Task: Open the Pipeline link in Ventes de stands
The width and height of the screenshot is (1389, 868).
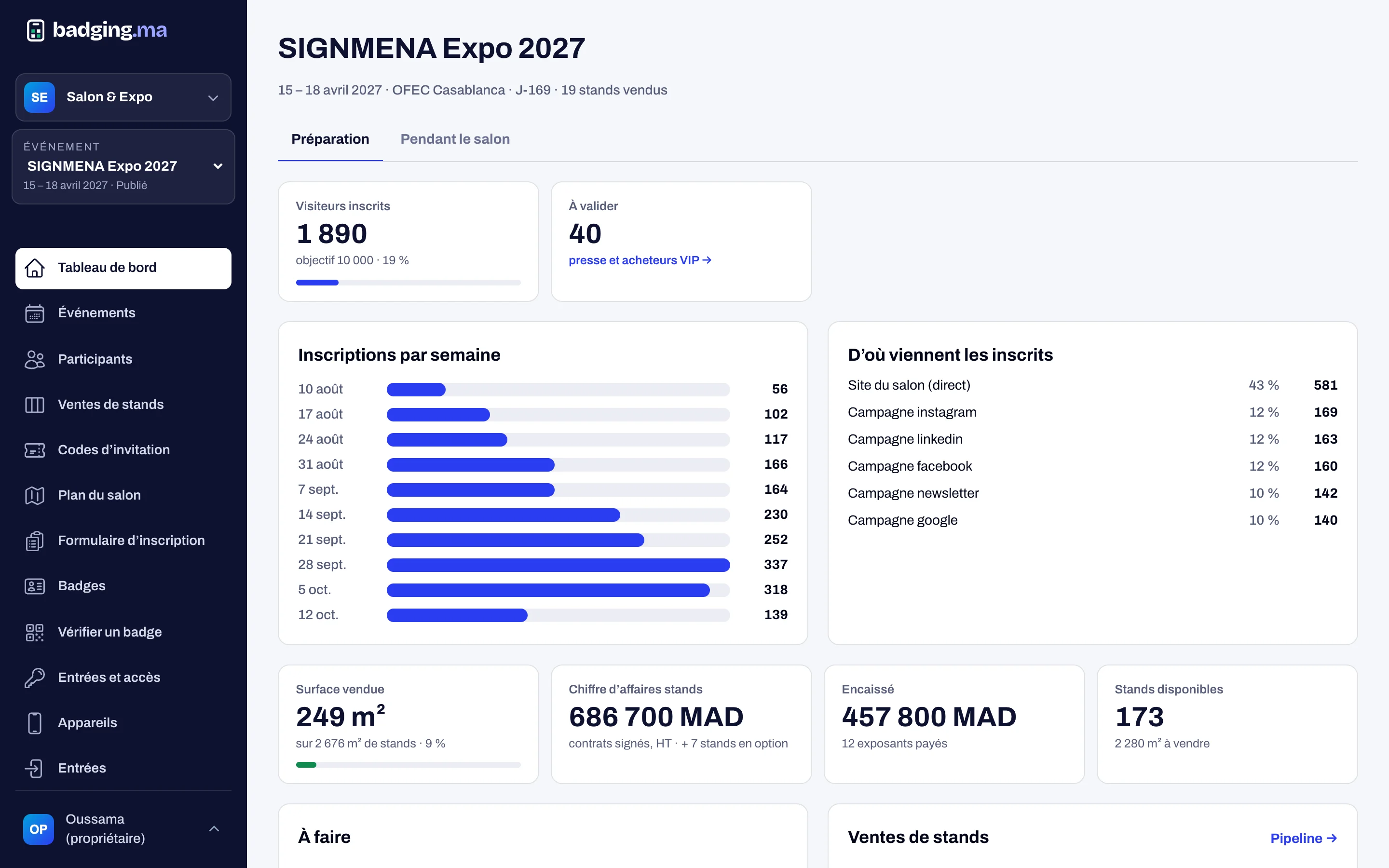Action: (1304, 838)
